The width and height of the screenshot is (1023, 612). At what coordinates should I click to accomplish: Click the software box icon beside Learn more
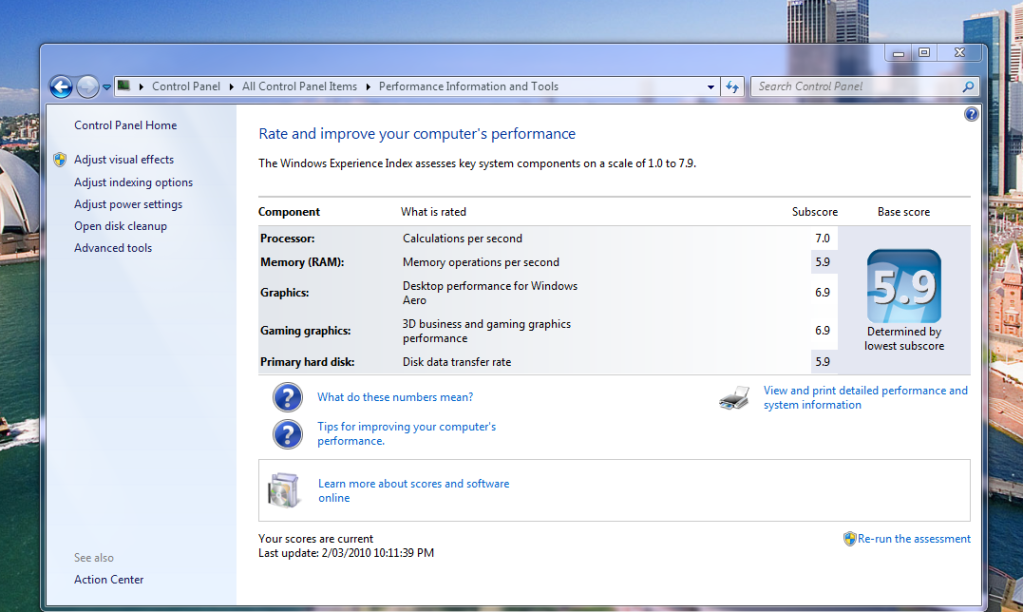pyautogui.click(x=284, y=491)
